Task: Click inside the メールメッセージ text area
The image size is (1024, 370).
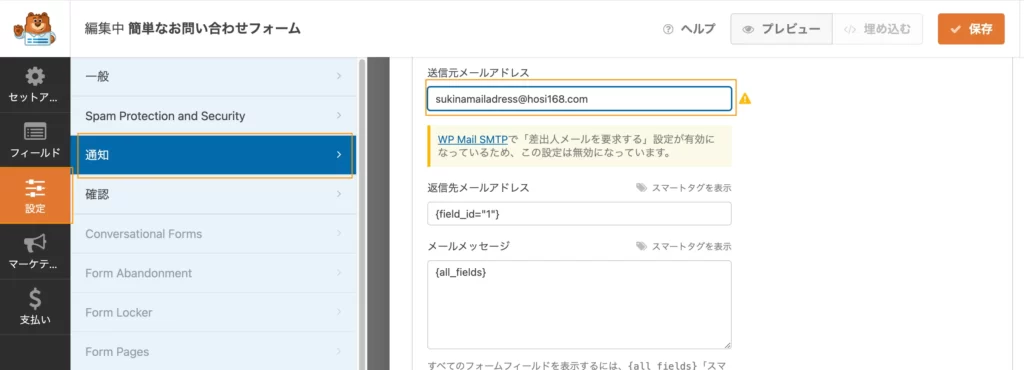Action: 579,305
